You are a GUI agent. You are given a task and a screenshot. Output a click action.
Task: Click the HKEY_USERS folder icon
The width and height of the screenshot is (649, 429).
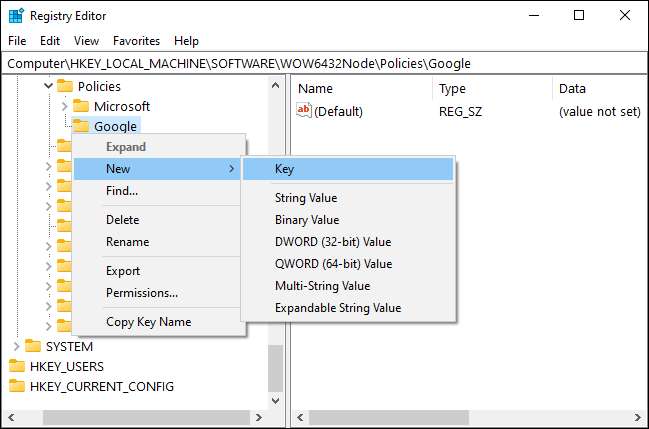17,366
